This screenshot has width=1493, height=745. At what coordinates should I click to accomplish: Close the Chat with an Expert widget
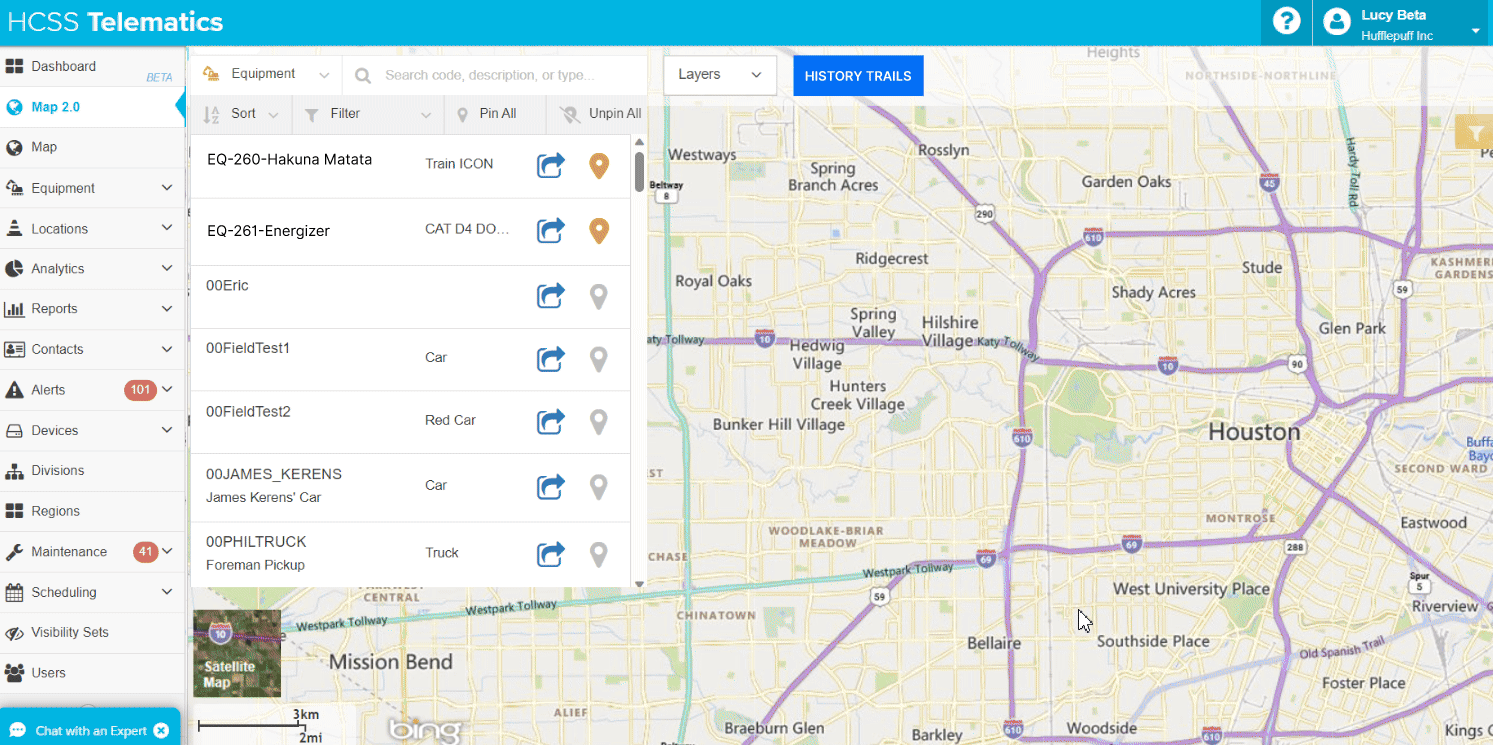click(x=161, y=731)
